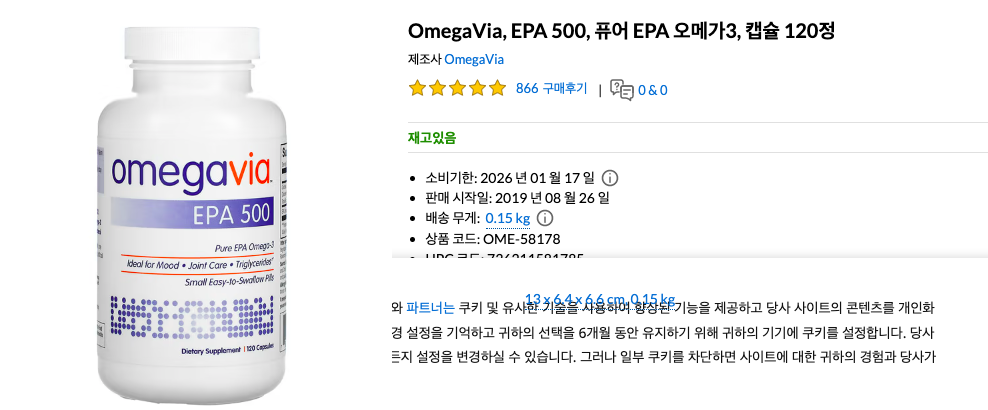
Task: Click the fifth rating star
Action: [x=497, y=89]
